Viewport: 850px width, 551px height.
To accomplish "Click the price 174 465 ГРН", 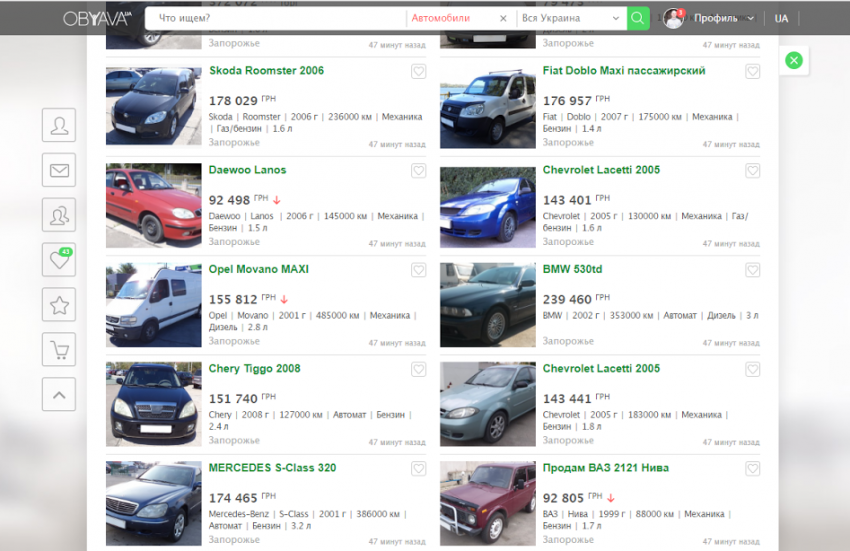I will tap(242, 497).
